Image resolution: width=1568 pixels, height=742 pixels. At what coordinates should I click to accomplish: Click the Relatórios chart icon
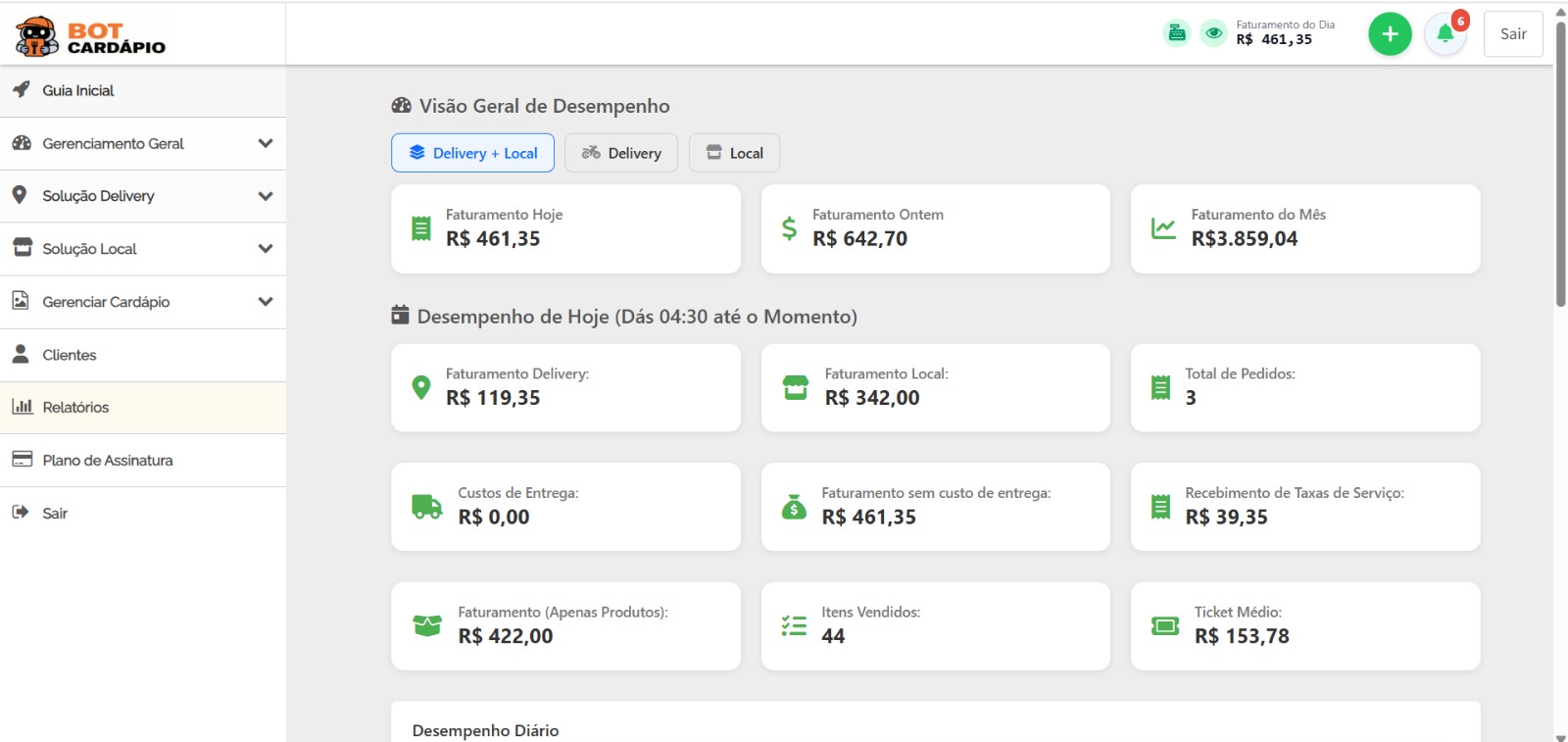(x=22, y=407)
